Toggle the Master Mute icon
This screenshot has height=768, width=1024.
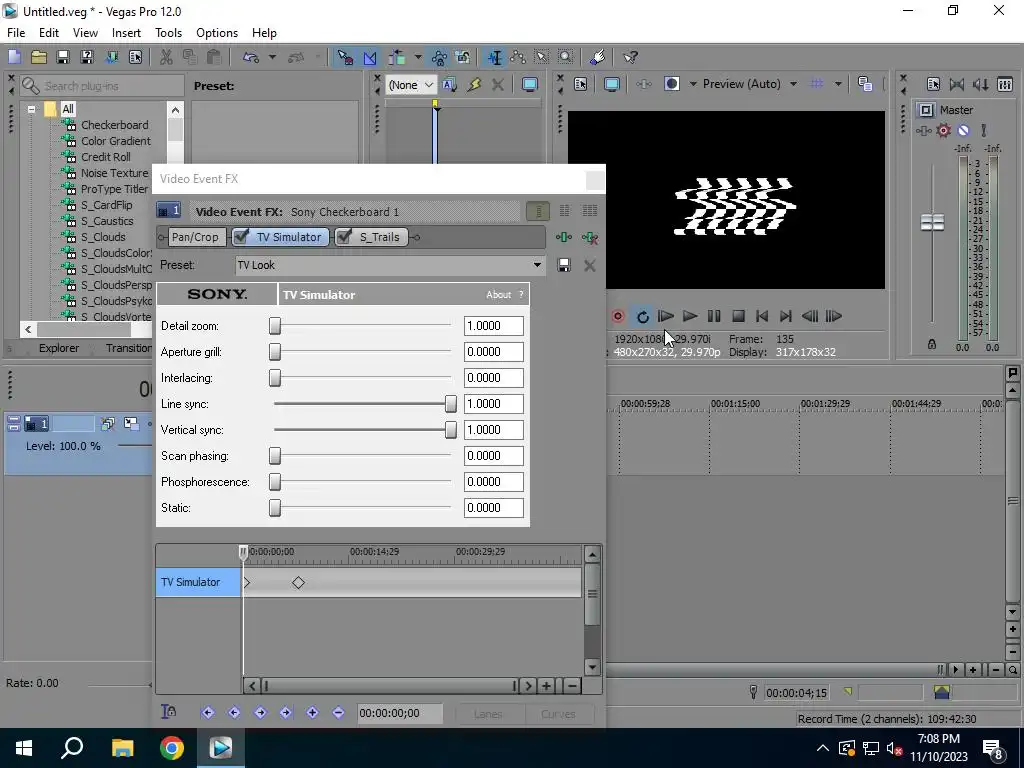pos(963,131)
